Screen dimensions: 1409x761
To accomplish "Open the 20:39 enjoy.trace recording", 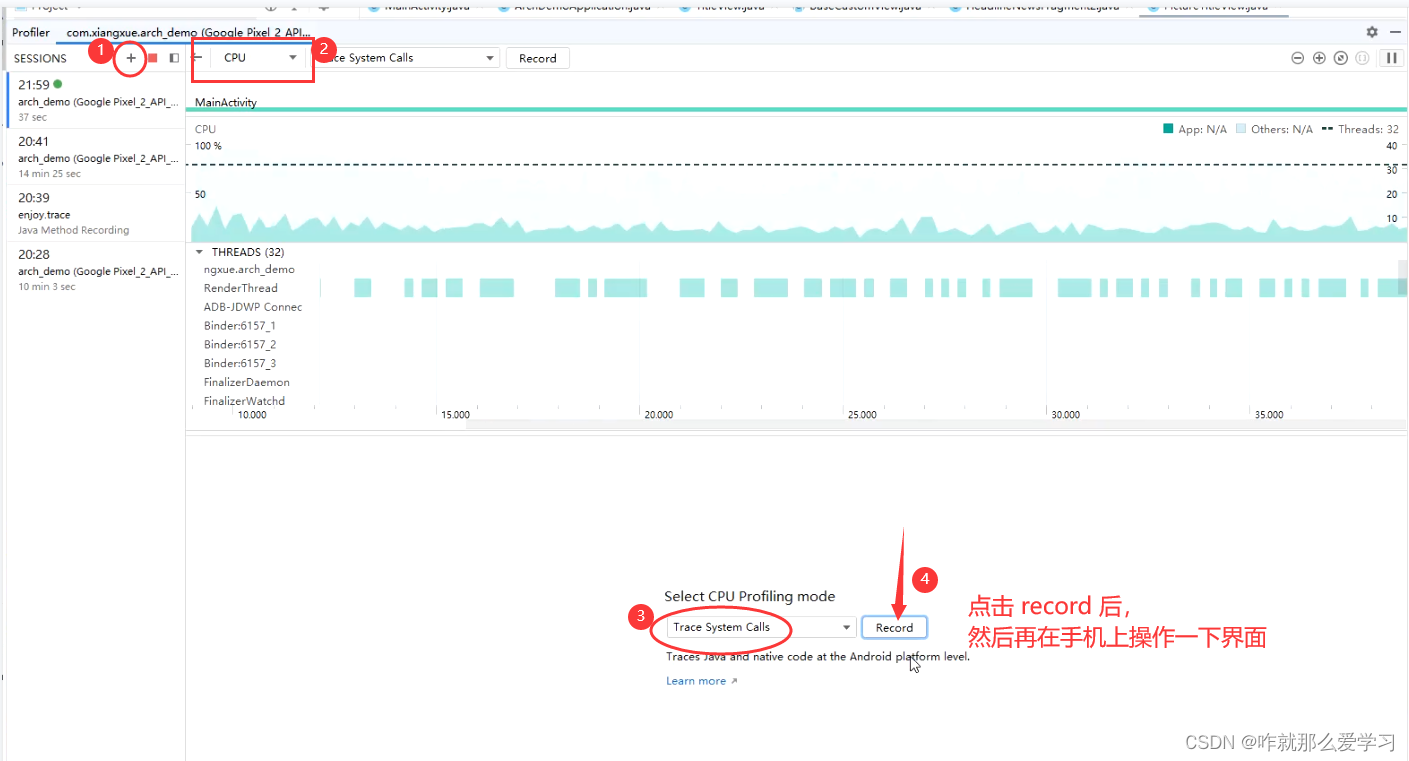I will click(x=96, y=213).
